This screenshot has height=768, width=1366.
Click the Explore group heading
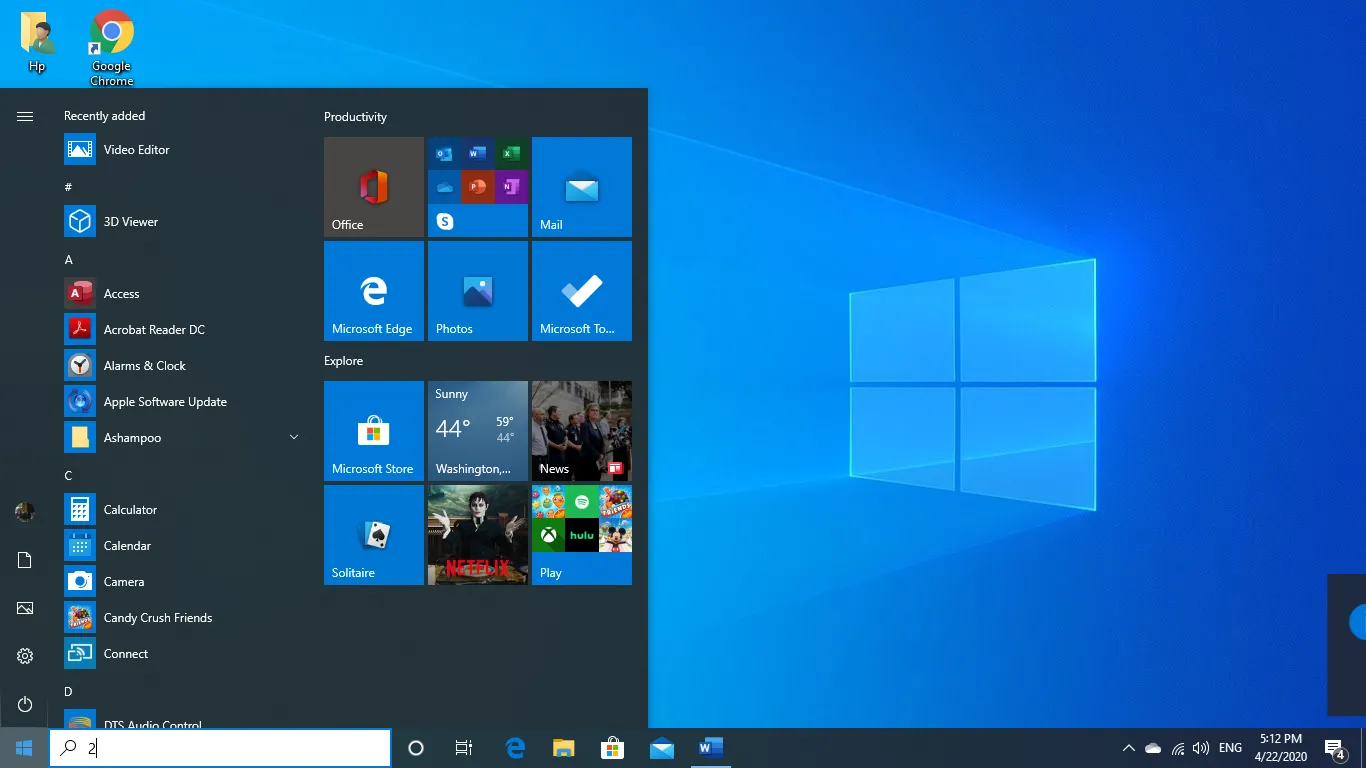click(x=343, y=361)
